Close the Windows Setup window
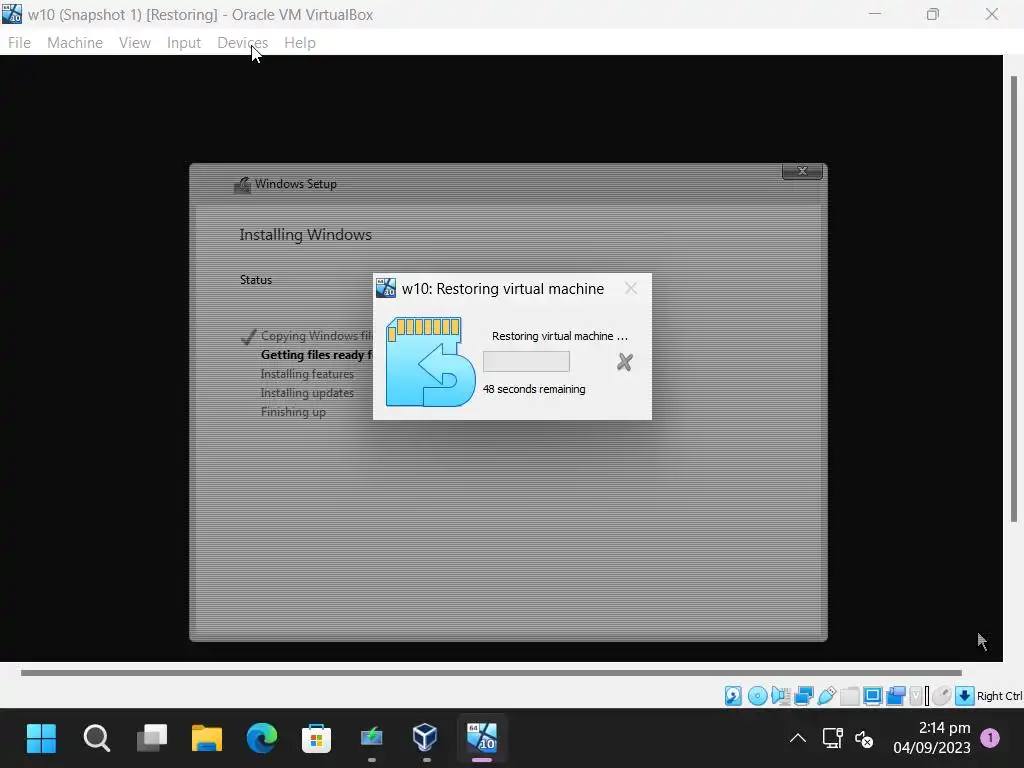The image size is (1024, 768). click(802, 171)
